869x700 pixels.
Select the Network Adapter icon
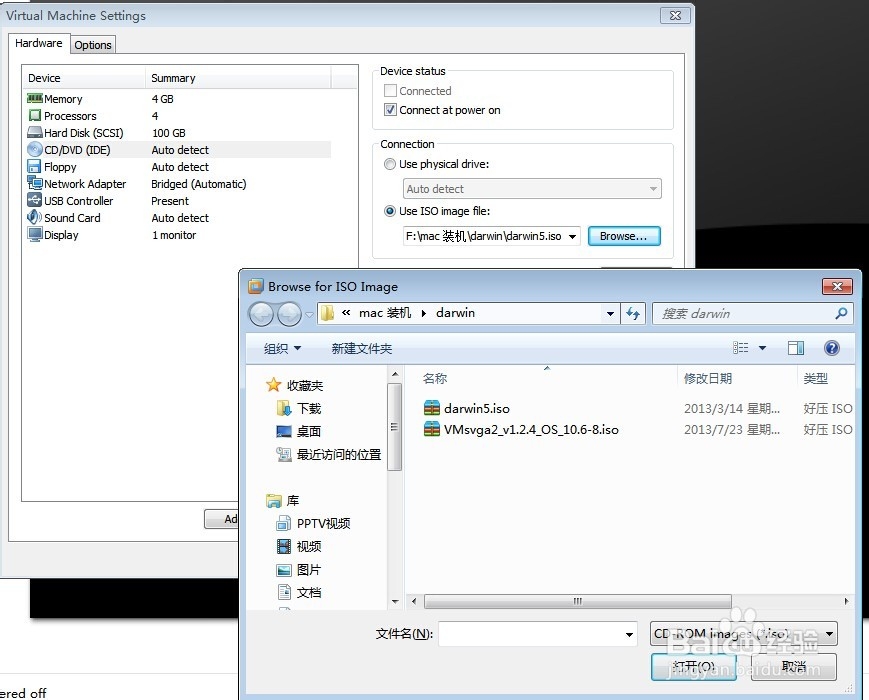34,183
